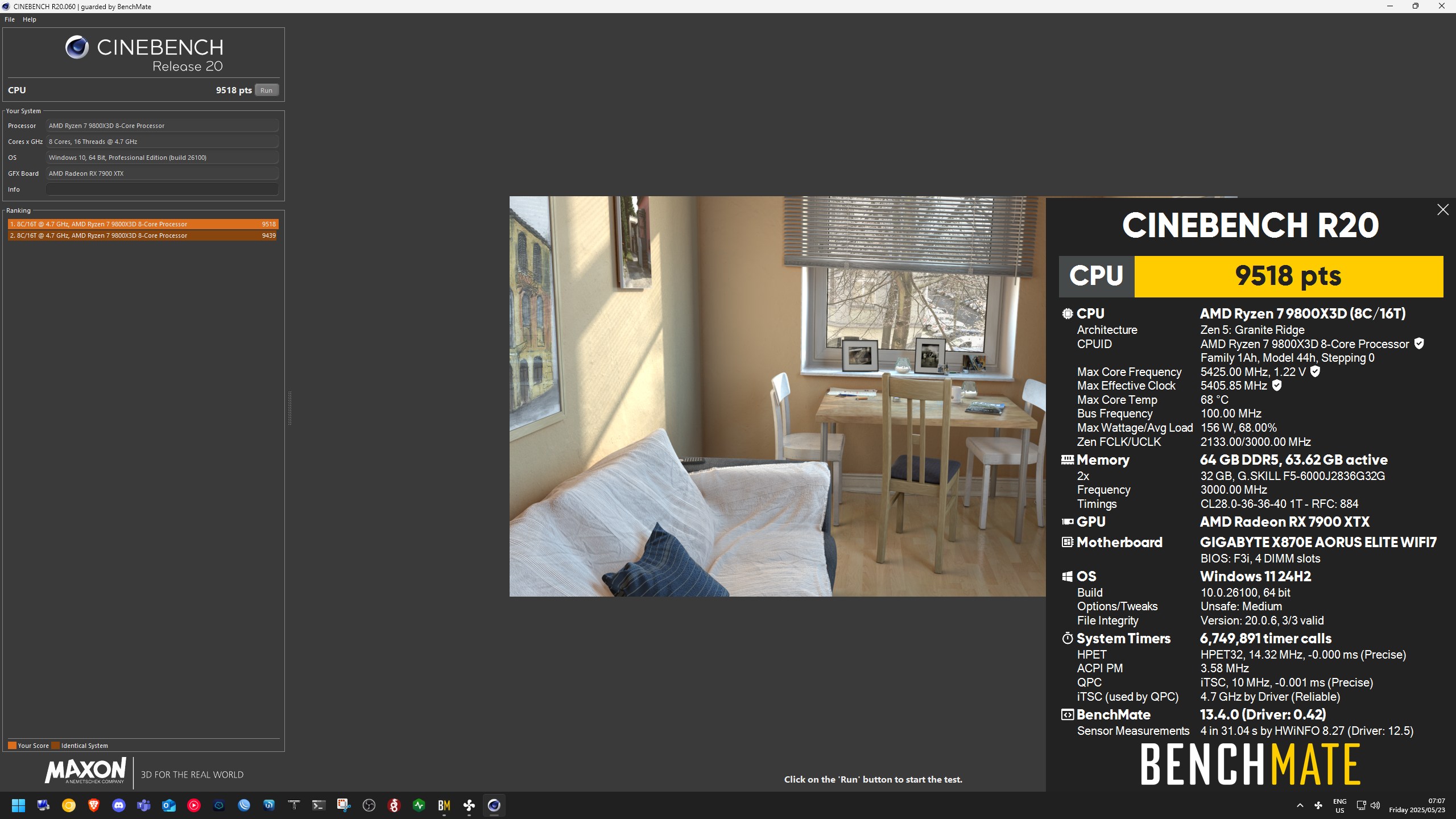The width and height of the screenshot is (1456, 819).
Task: Open the ENG US language switcher
Action: coord(1340,805)
